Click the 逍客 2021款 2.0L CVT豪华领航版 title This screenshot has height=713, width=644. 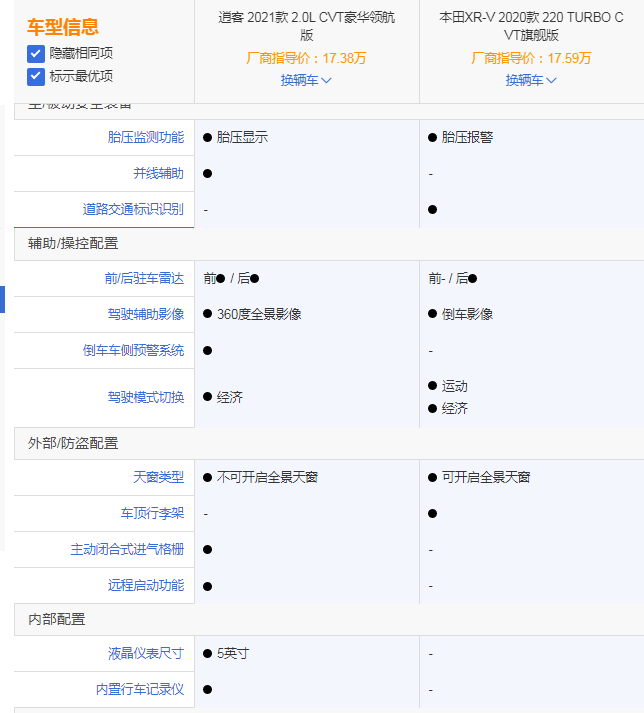coord(307,26)
